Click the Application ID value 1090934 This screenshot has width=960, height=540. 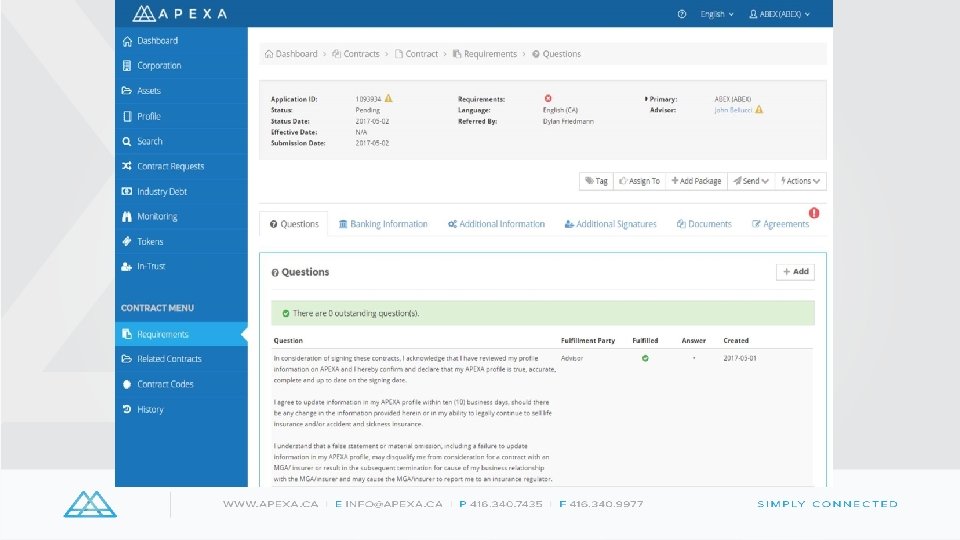[368, 99]
